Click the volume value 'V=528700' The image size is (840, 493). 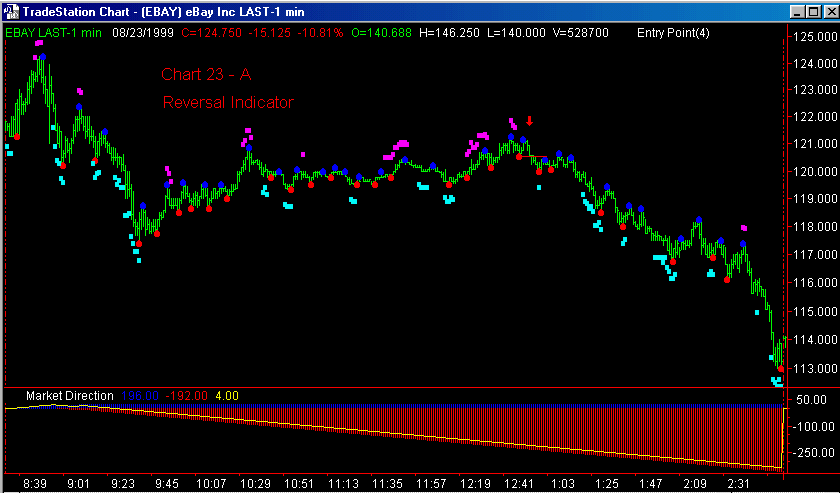tap(581, 33)
